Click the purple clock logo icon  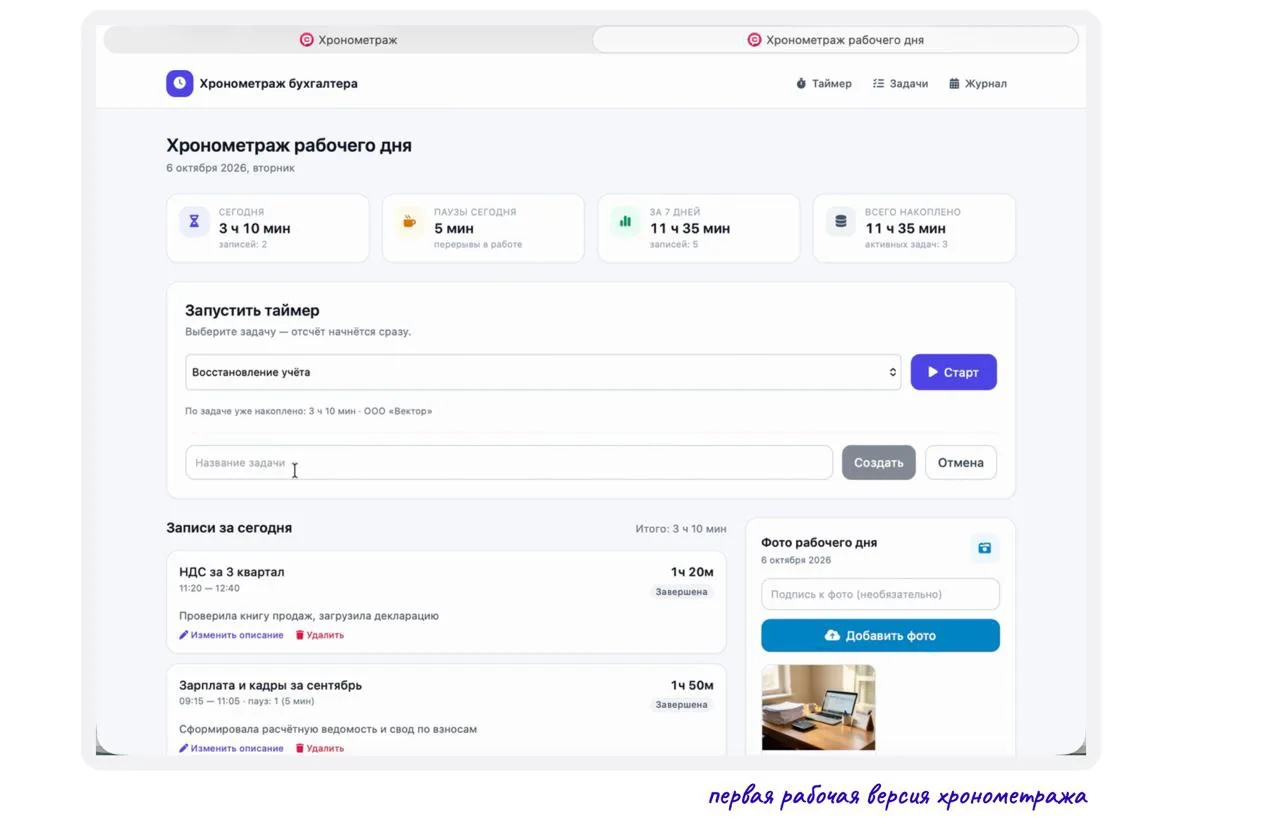click(179, 83)
